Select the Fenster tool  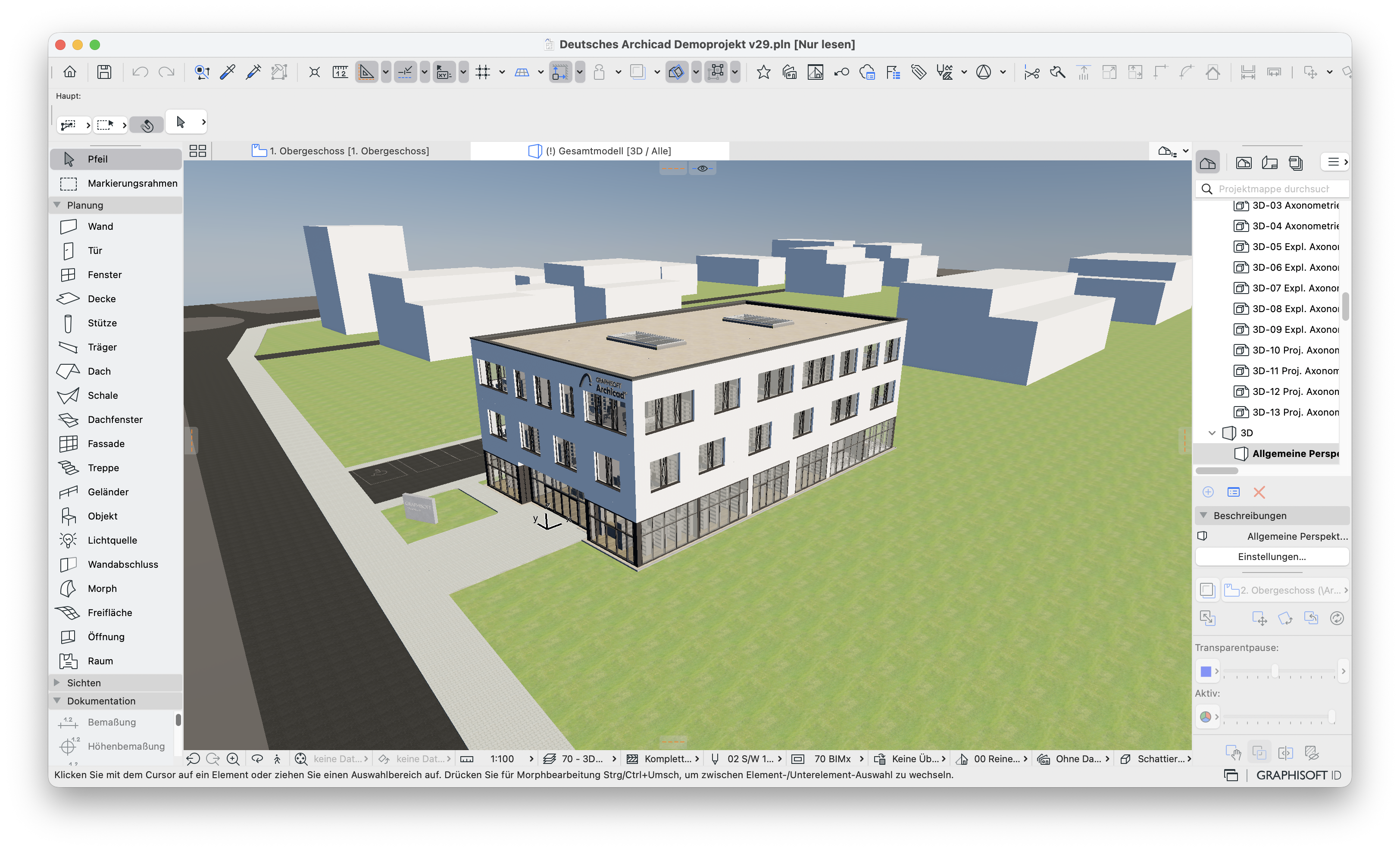coord(116,274)
